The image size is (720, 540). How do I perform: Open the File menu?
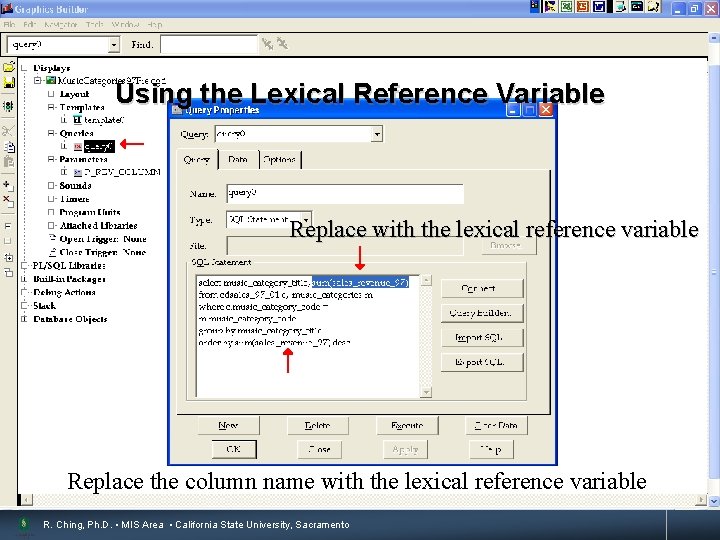tap(9, 24)
